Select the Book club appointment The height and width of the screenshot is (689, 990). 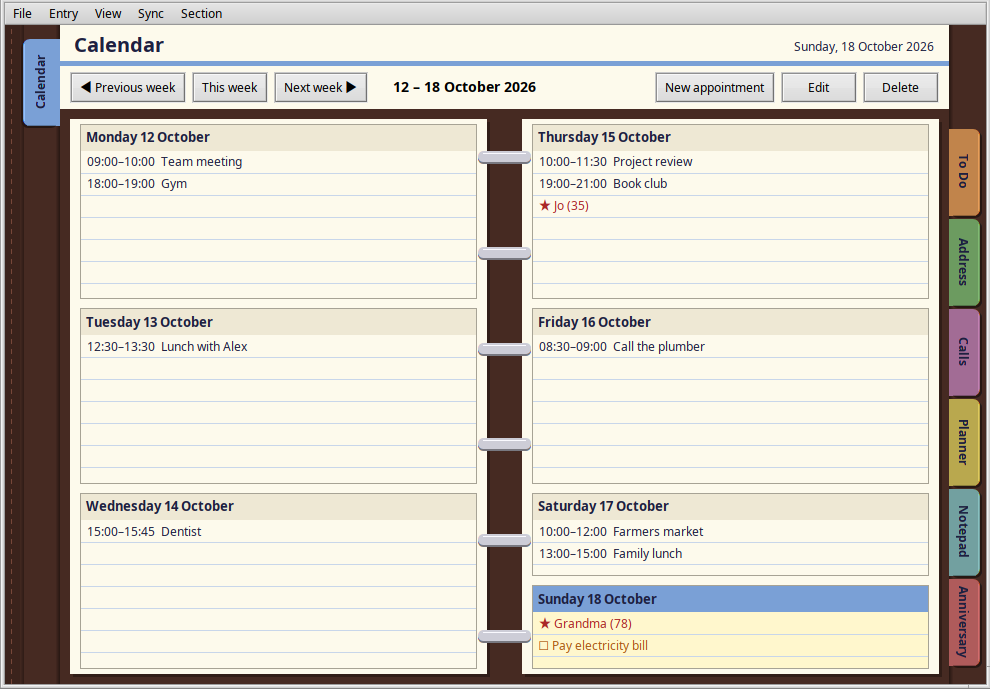click(731, 184)
